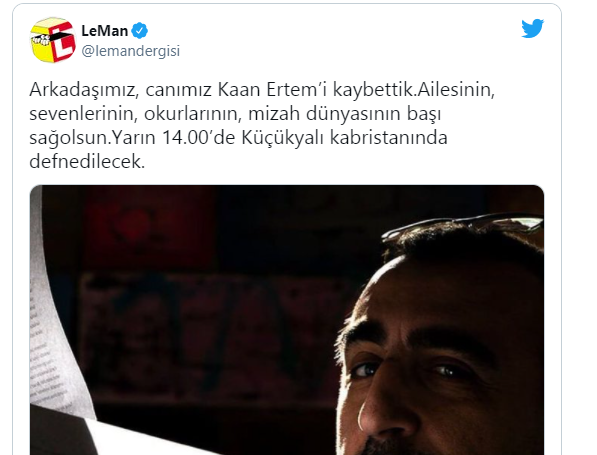Image resolution: width=597 pixels, height=455 pixels.
Task: Visit the @lemandergisi handle
Action: (131, 51)
